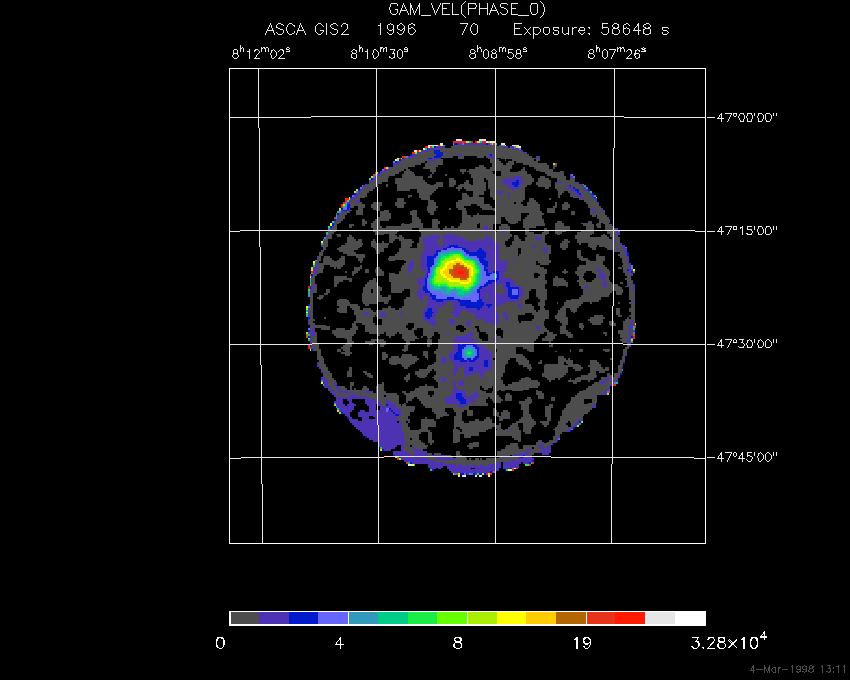Click the lime green colorbar swatch
Viewport: 850px width, 680px height.
click(452, 618)
